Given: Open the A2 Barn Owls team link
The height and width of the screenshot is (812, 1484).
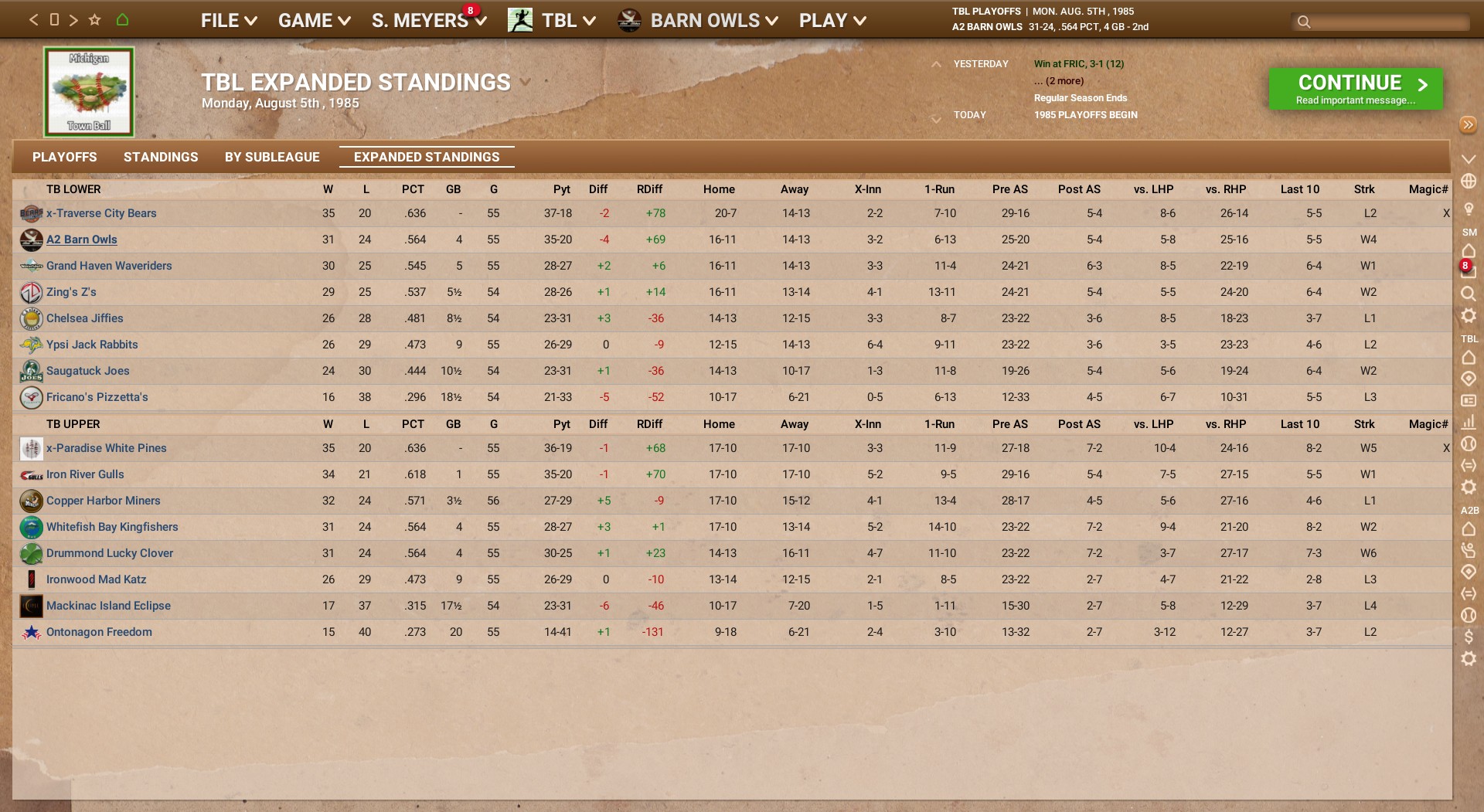Looking at the screenshot, I should pos(82,240).
